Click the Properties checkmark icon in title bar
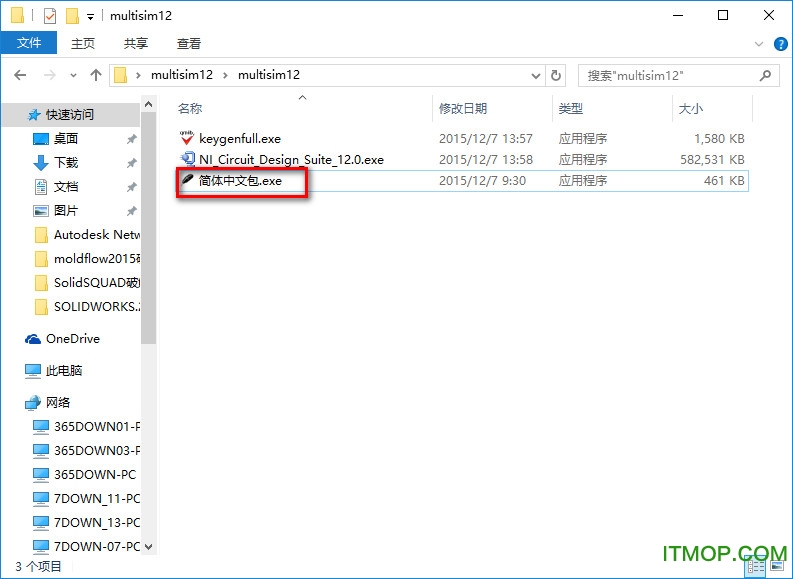 click(50, 16)
